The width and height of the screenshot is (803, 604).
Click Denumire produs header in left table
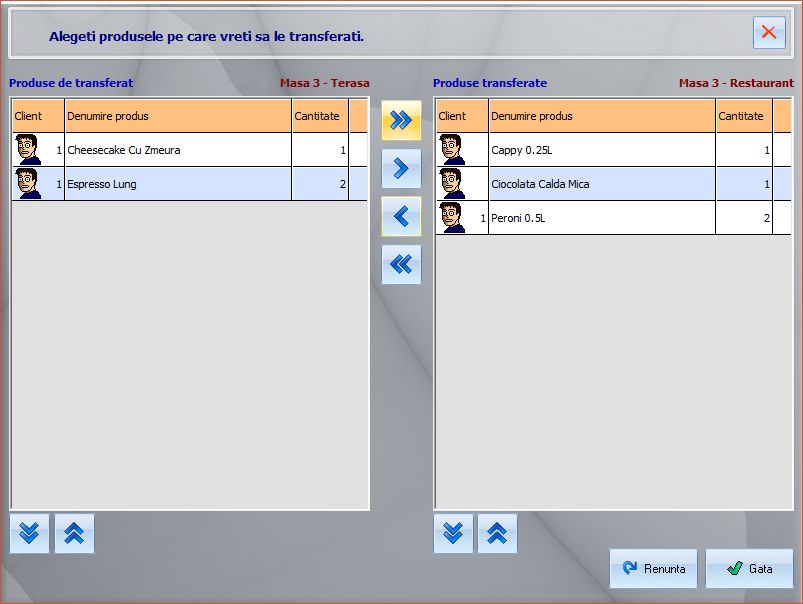pyautogui.click(x=178, y=116)
